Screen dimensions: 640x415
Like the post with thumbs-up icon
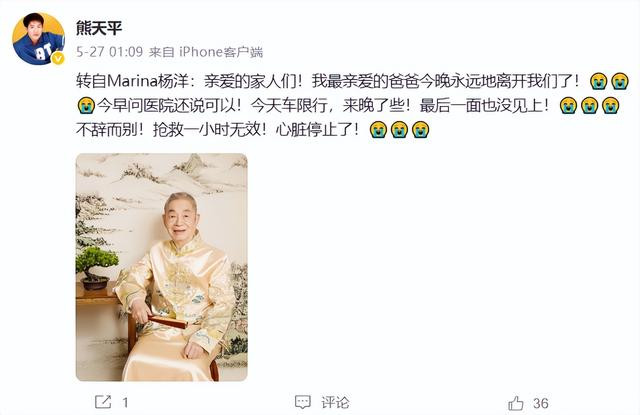coord(516,403)
